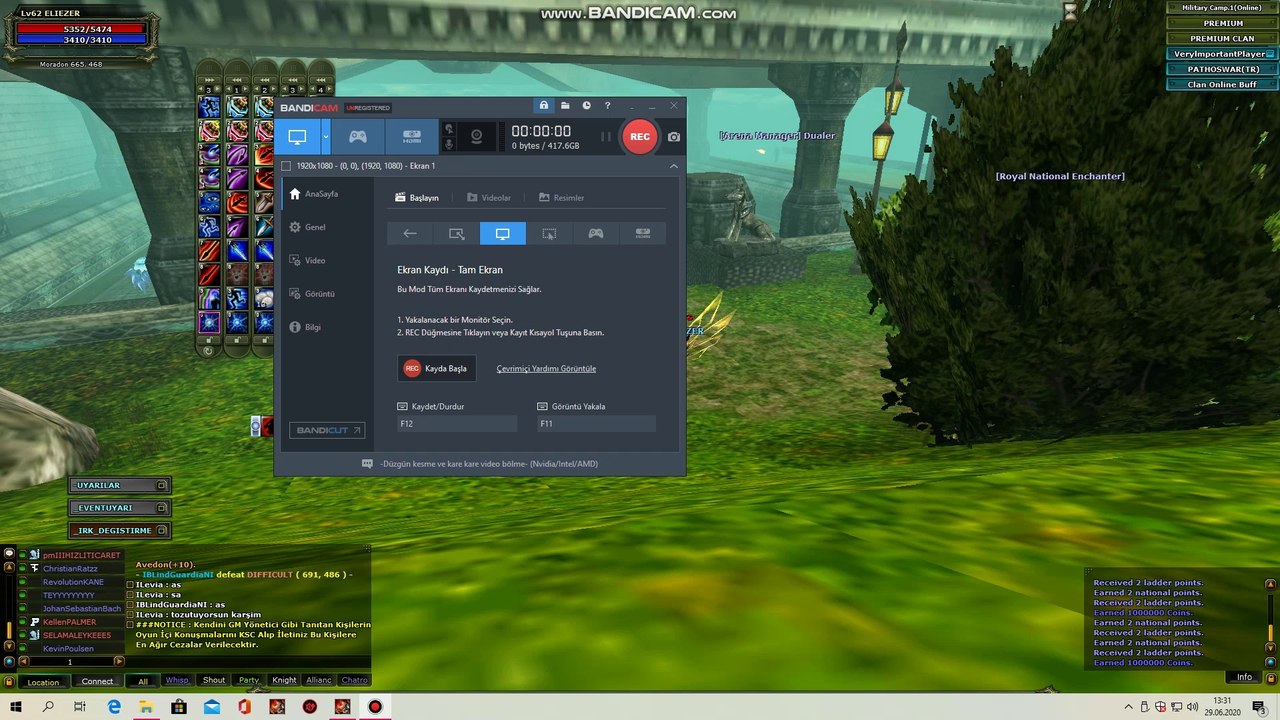This screenshot has height=720, width=1280.
Task: Click the Connect button in chat bar
Action: 97,682
